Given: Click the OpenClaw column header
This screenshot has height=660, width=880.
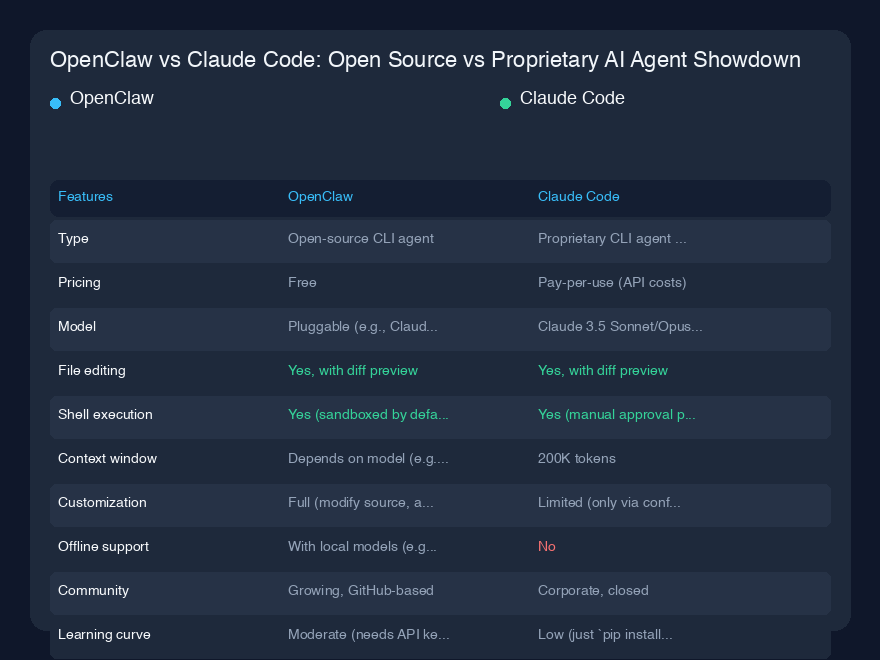Looking at the screenshot, I should (320, 196).
